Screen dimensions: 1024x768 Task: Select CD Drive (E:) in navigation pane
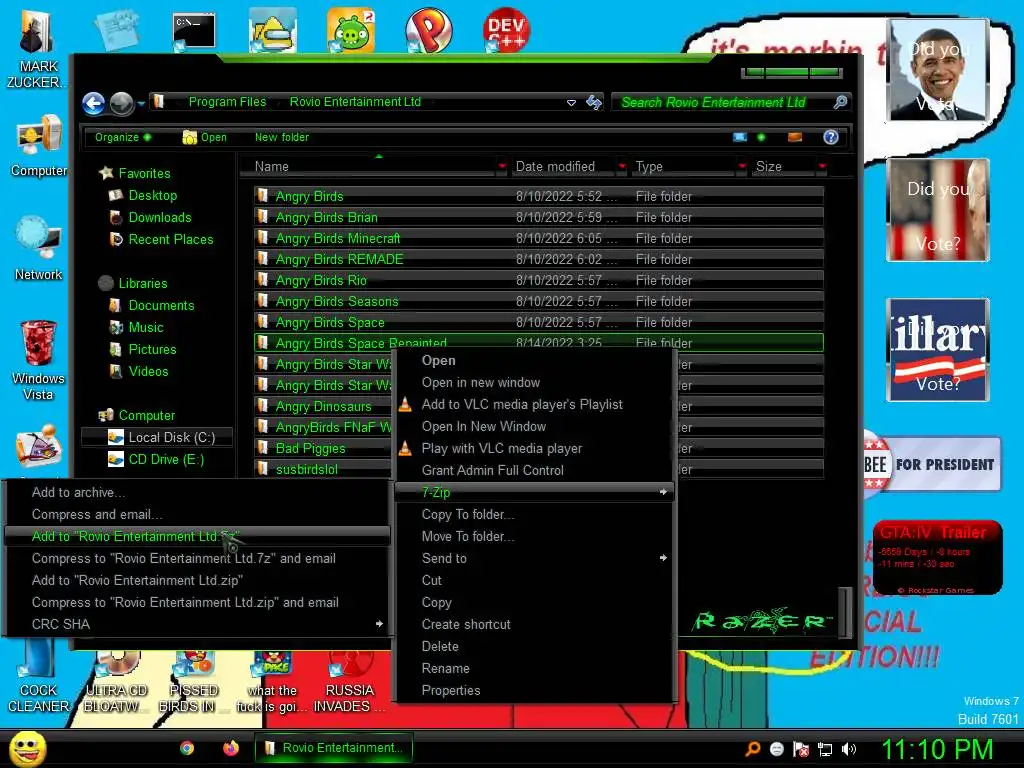click(156, 460)
